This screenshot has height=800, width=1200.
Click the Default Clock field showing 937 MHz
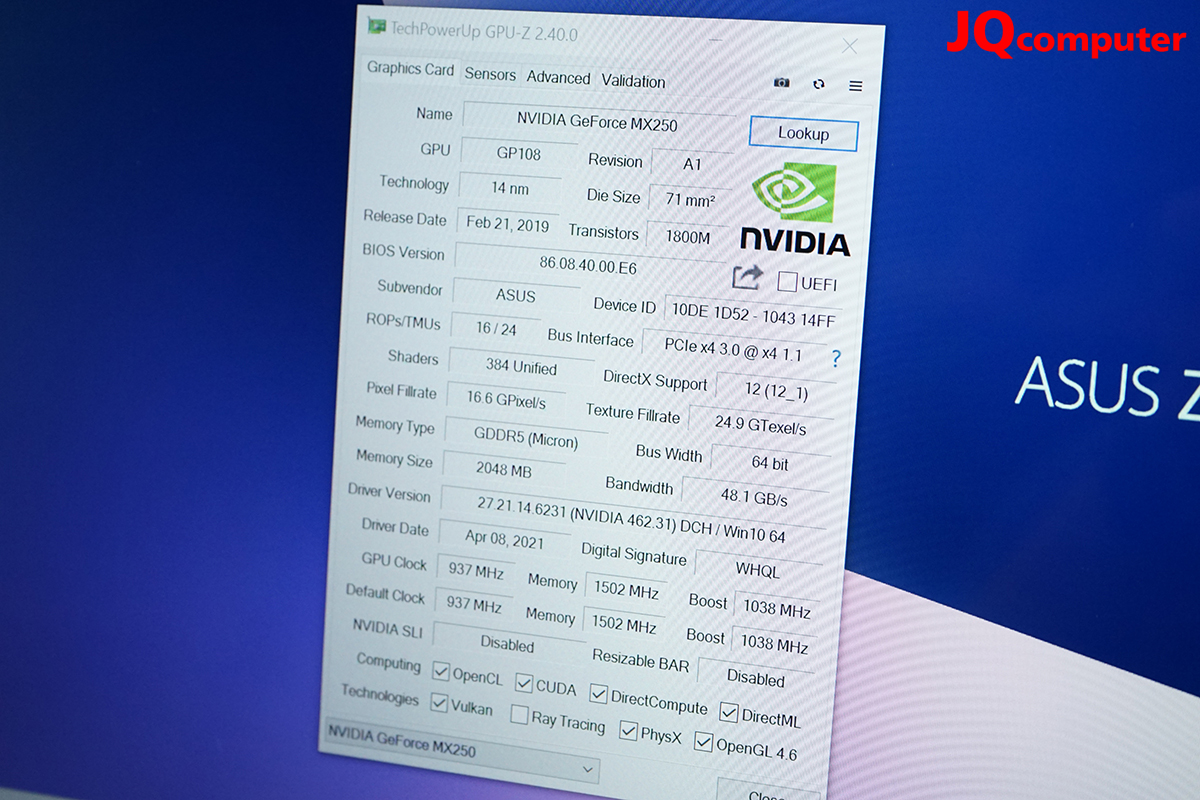[473, 606]
